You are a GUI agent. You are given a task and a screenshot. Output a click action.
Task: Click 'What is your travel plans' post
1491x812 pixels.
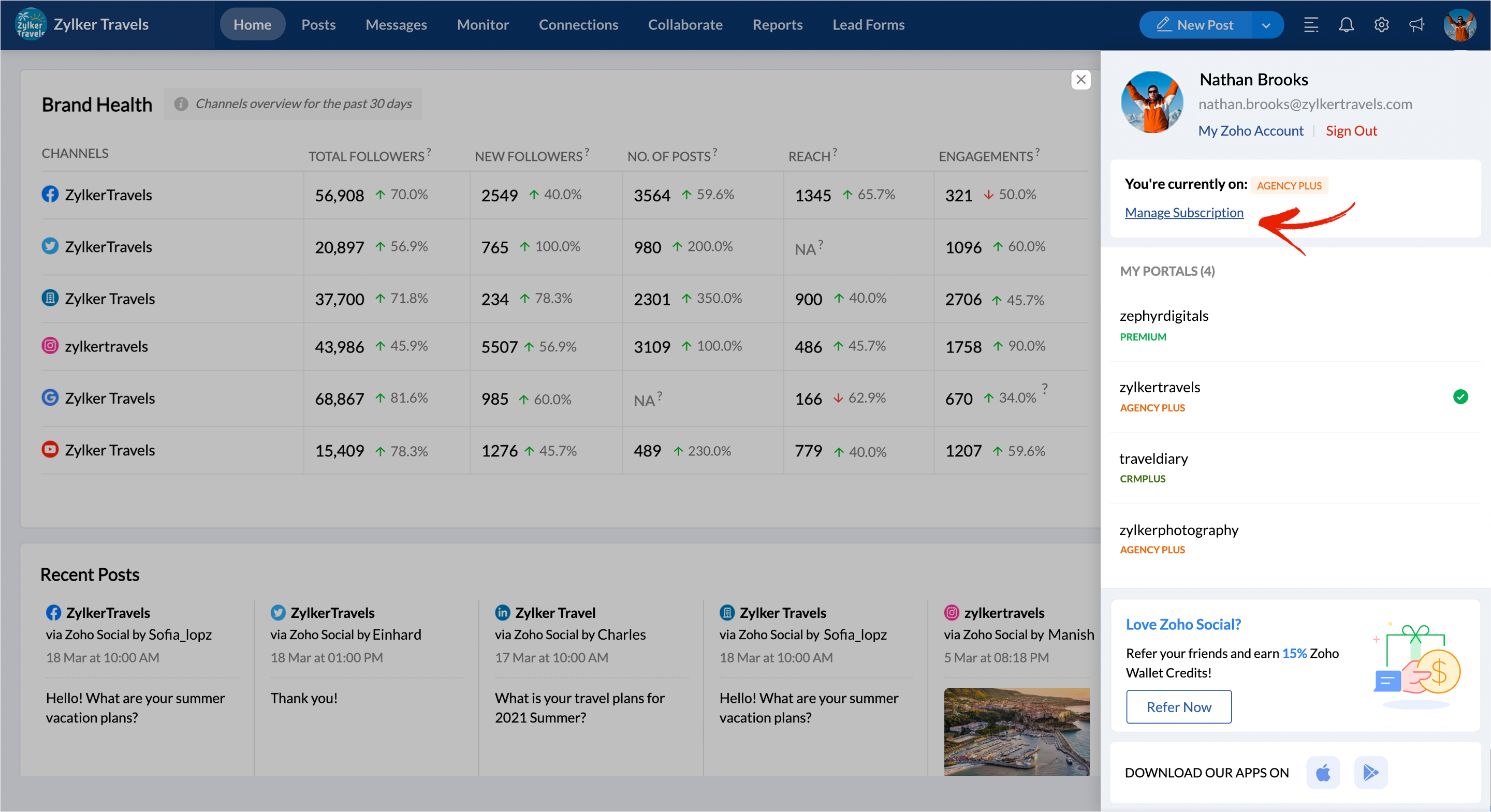[x=579, y=708]
